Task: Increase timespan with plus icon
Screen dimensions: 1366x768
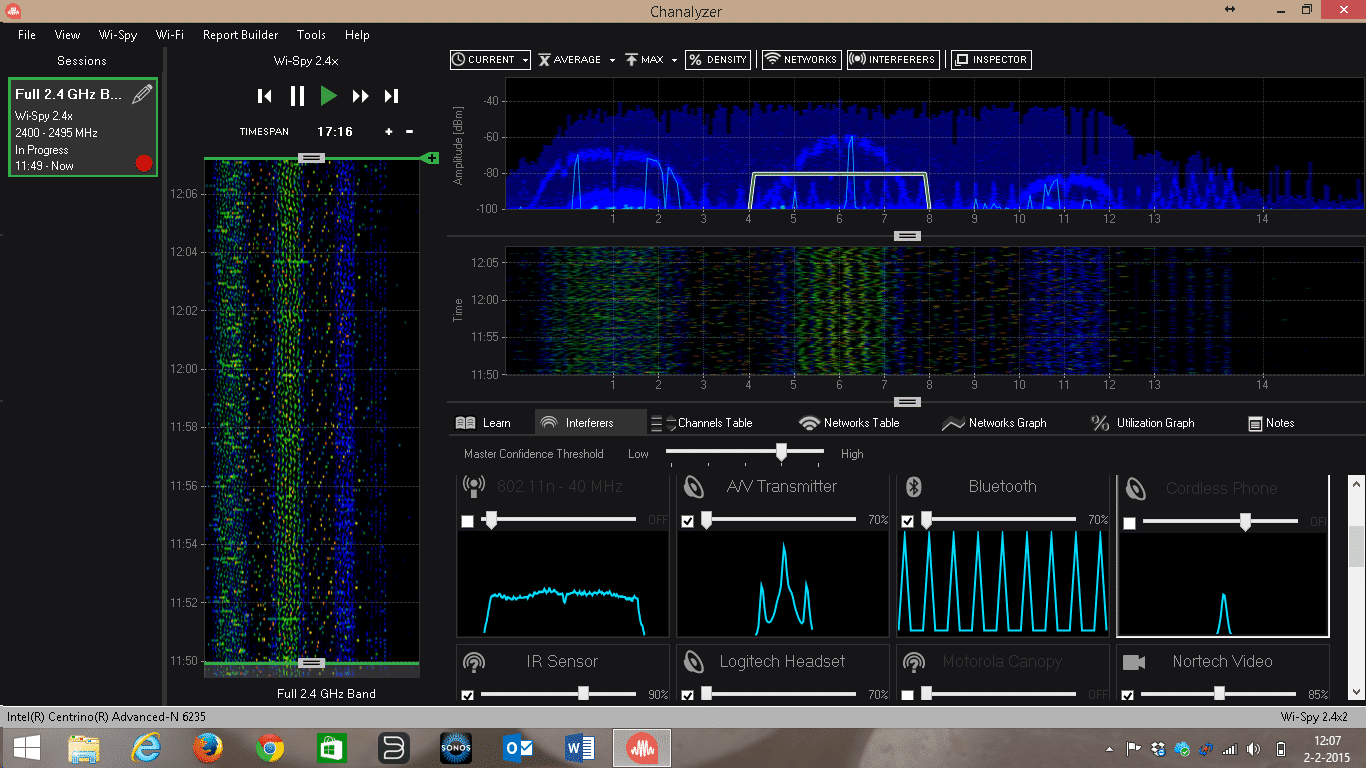Action: pos(389,132)
